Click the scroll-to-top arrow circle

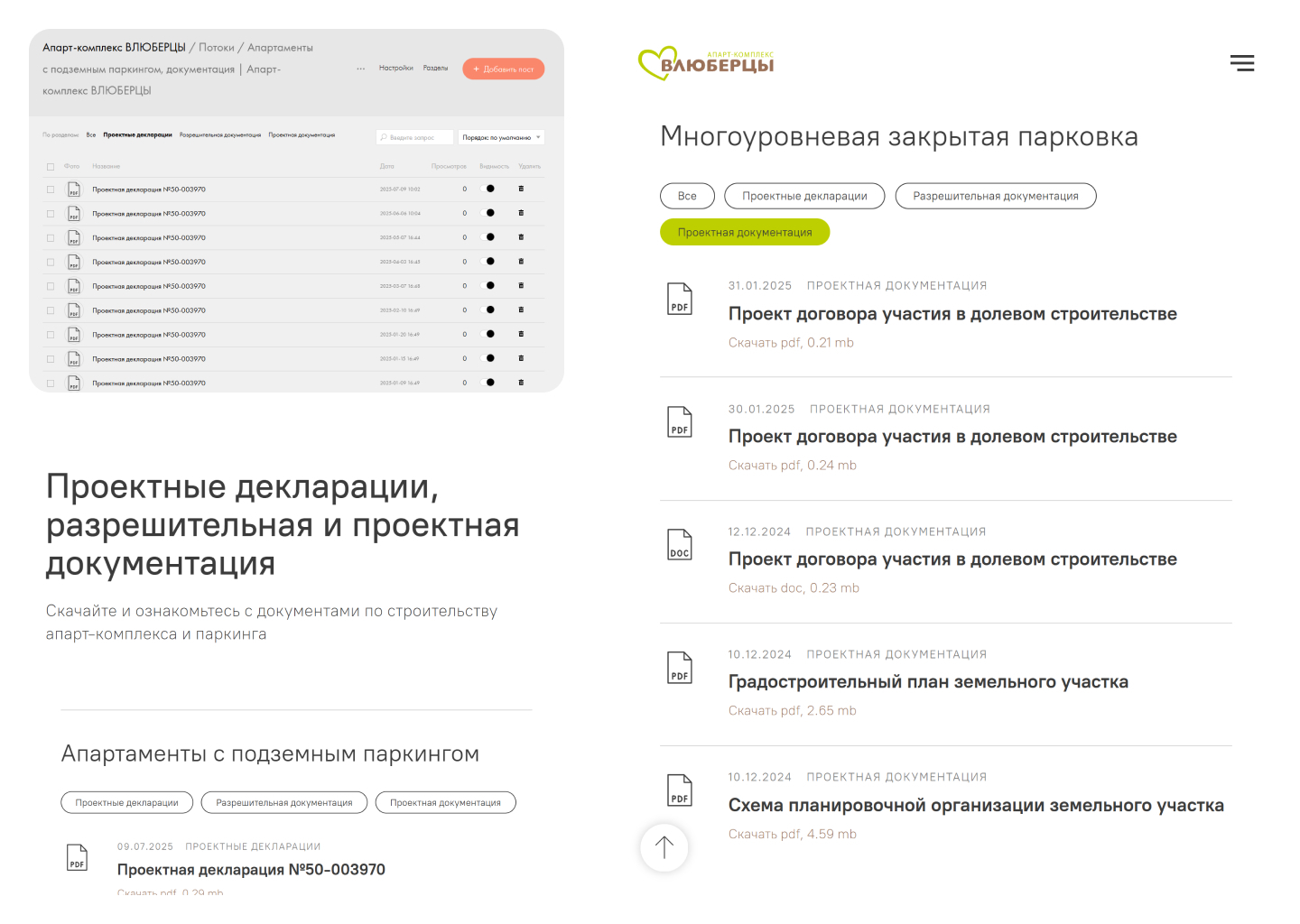[664, 848]
